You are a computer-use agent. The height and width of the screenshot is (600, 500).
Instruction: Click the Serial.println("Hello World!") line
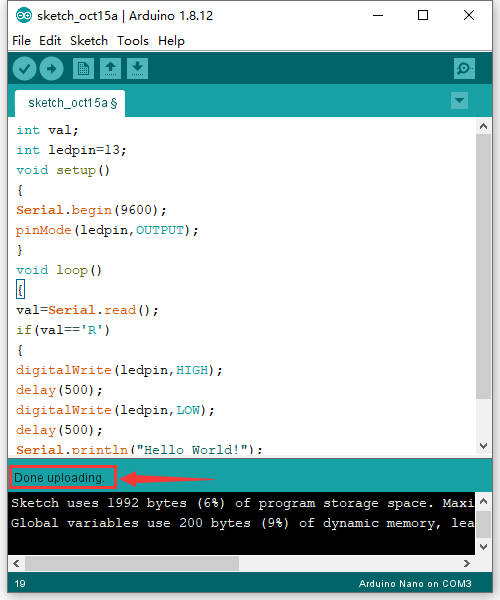(139, 449)
